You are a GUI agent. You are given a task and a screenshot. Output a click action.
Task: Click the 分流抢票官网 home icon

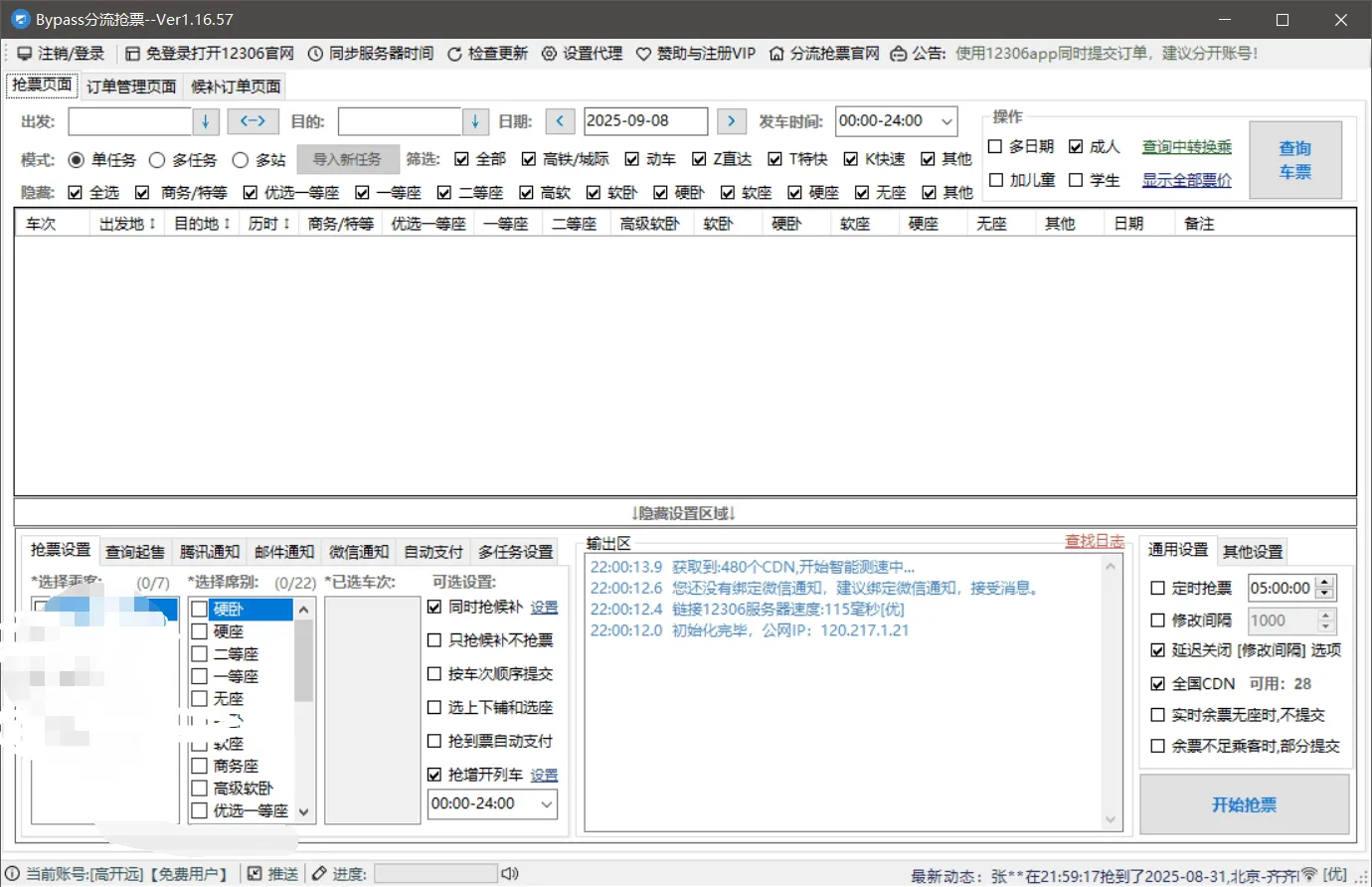777,53
